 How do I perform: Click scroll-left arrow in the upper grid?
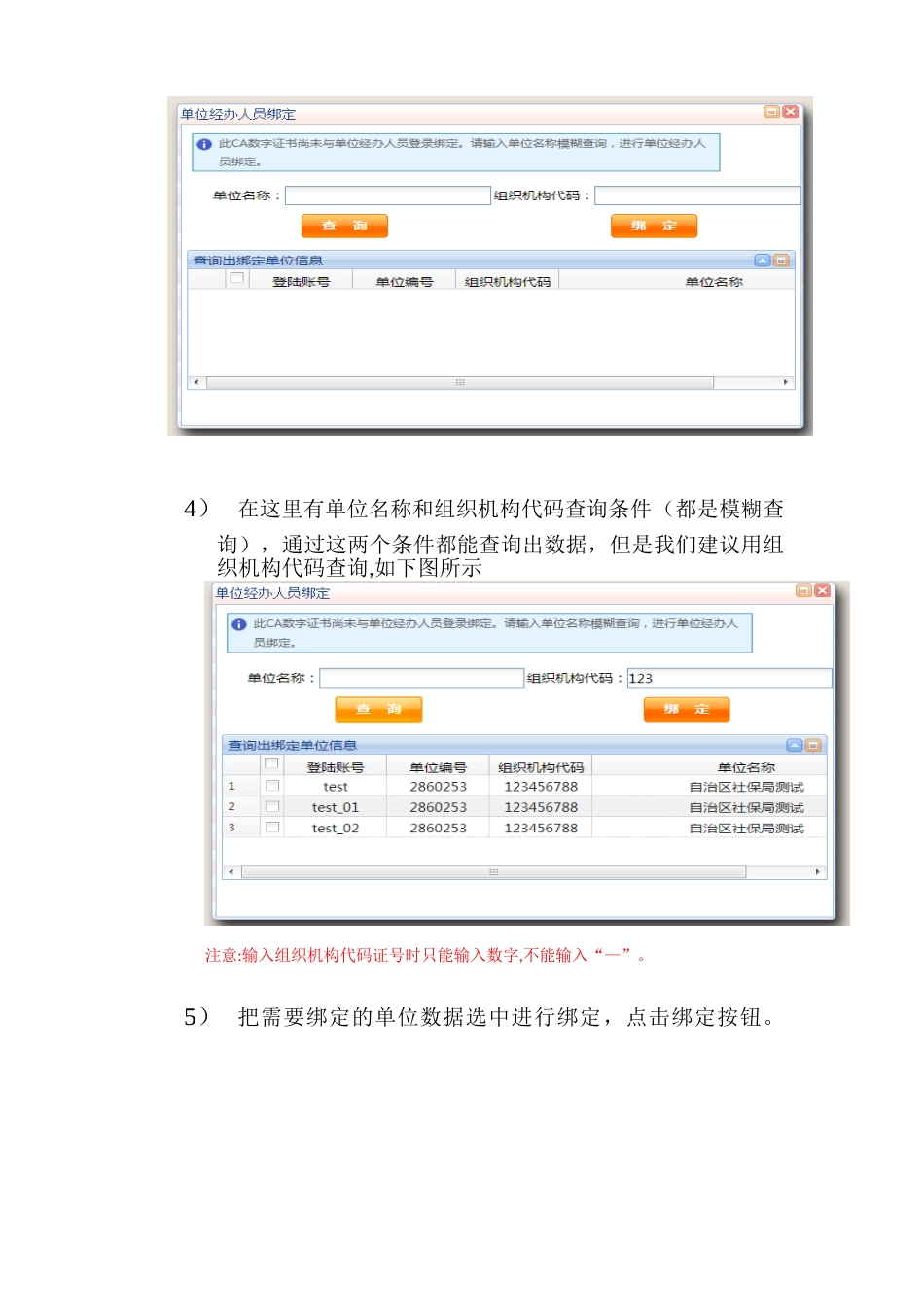(196, 382)
